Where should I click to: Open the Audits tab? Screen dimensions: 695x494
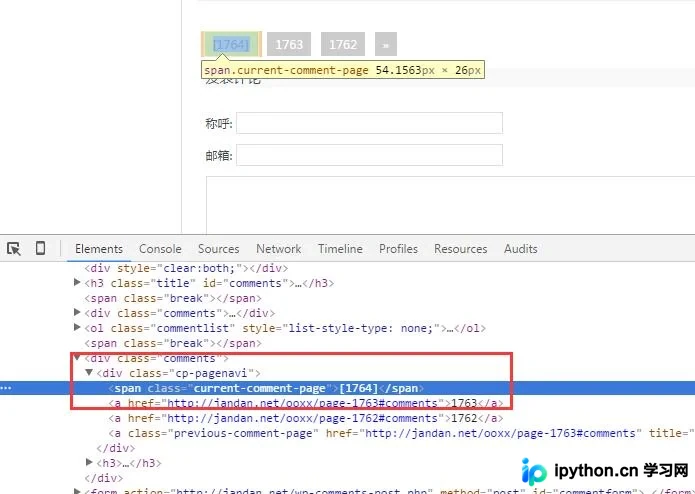point(520,249)
